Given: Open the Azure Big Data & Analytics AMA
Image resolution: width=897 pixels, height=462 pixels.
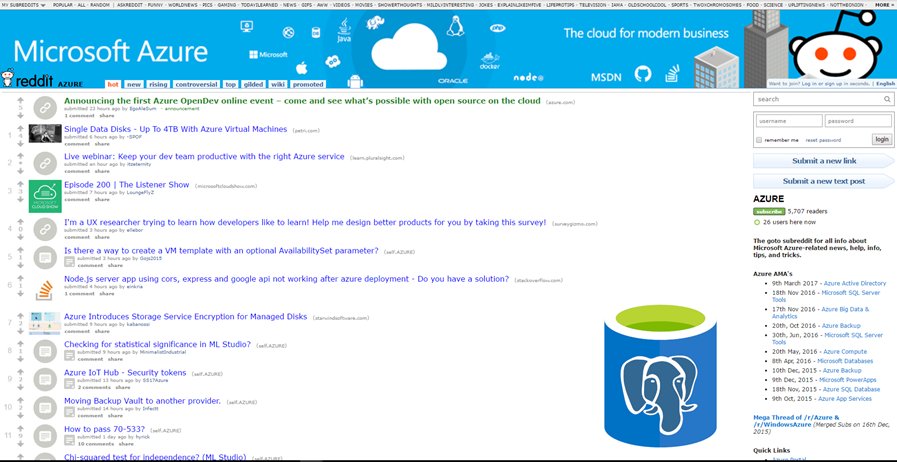Looking at the screenshot, I should point(820,313).
